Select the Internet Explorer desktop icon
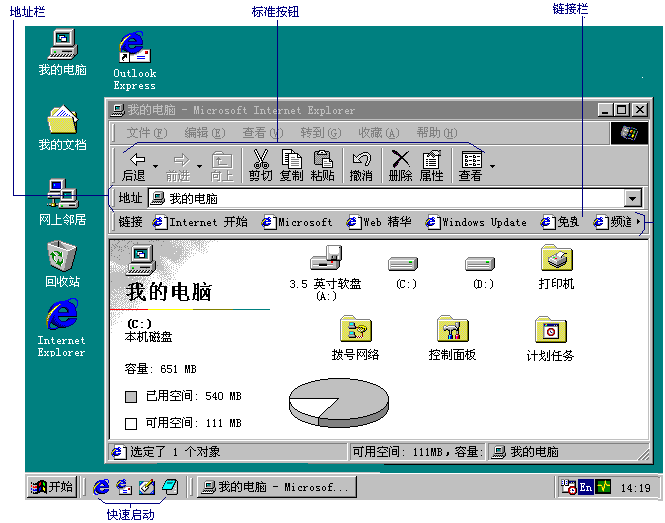Screen dimensions: 665x523 click(x=62, y=314)
